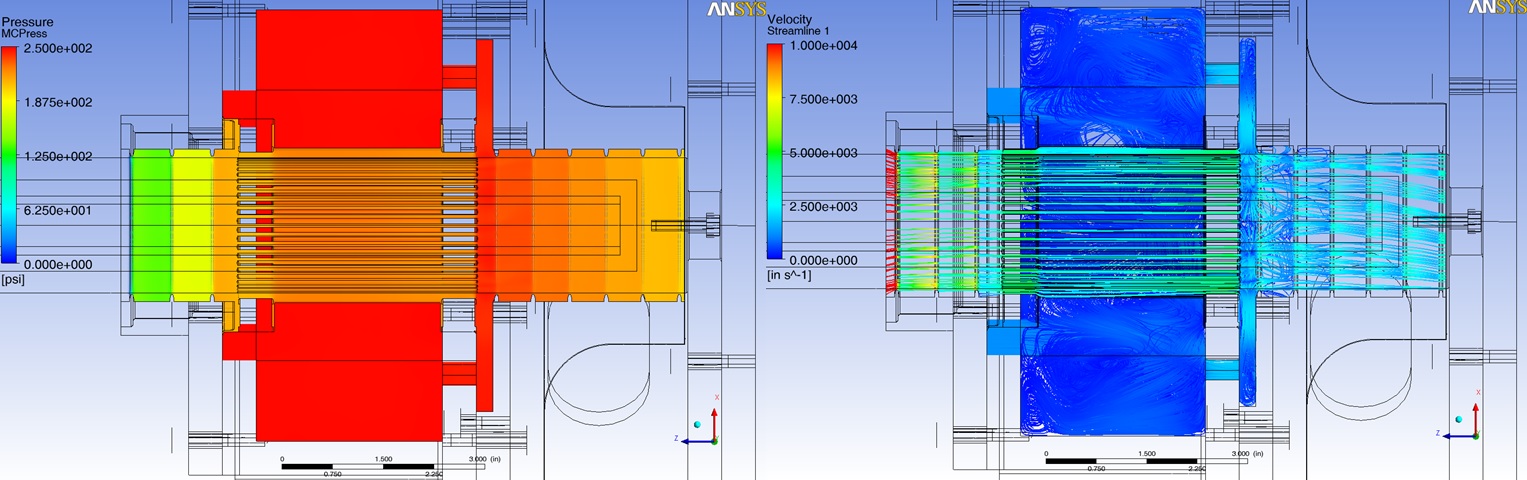Select the Pressure legend title
1527x480 pixels.
27,21
